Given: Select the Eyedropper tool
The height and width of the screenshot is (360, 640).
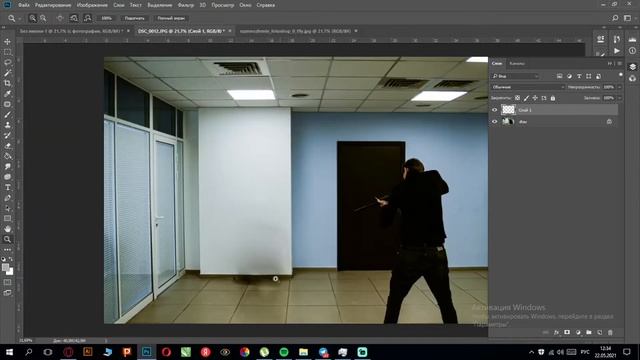Looking at the screenshot, I should 7,94.
